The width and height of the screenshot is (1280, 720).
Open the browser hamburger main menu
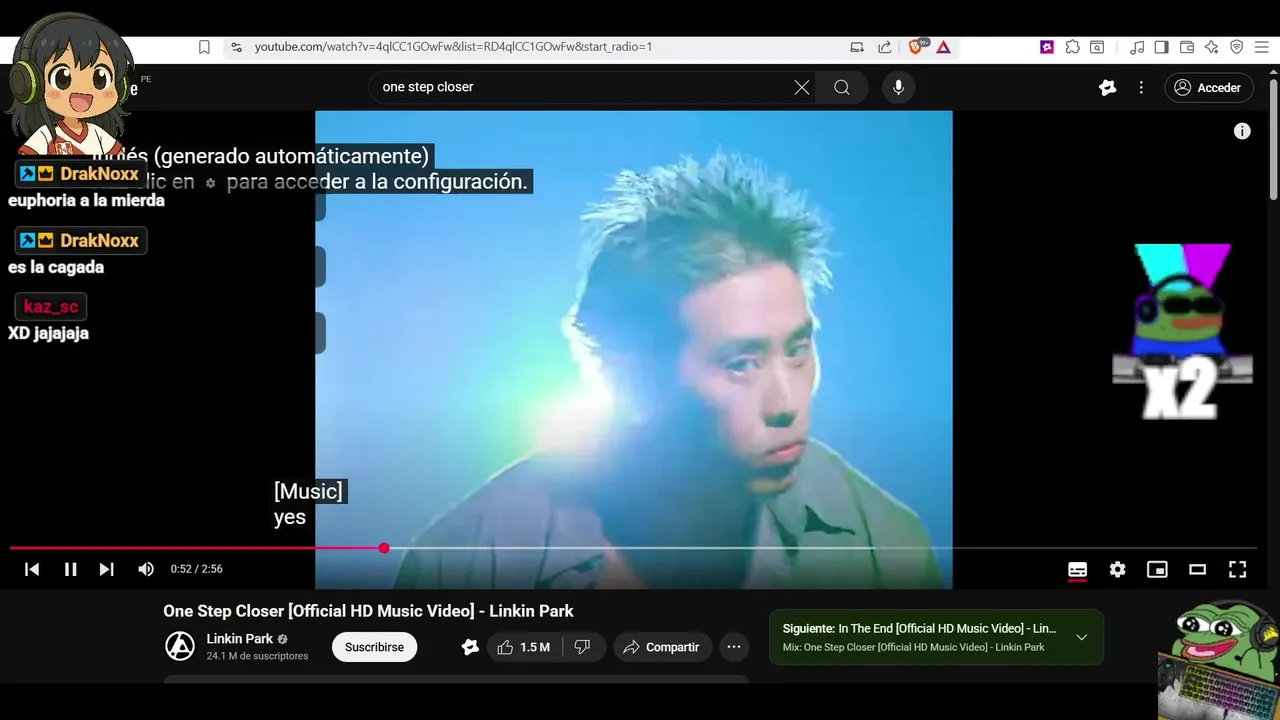1261,47
